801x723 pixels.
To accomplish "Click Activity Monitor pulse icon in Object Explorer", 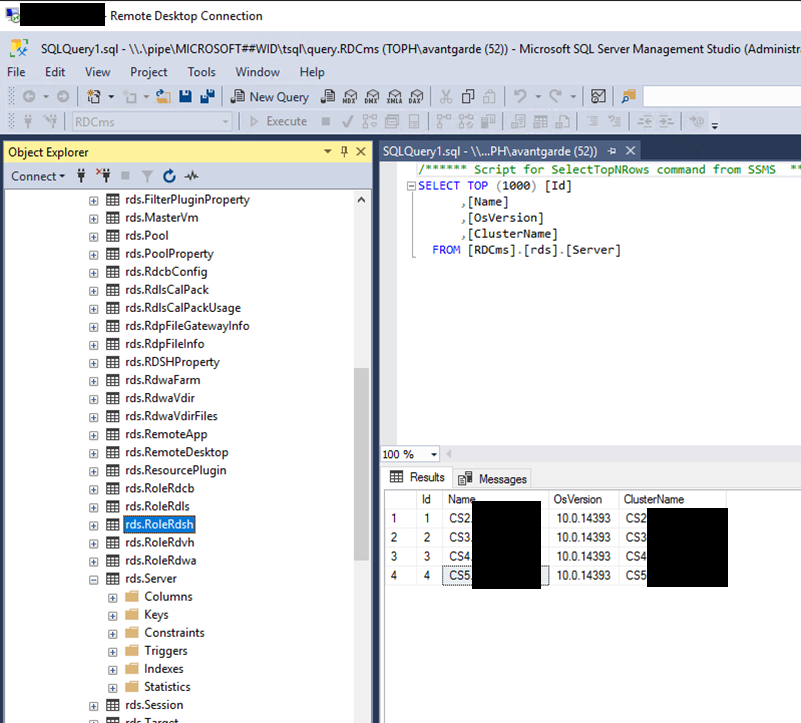I will (x=192, y=176).
